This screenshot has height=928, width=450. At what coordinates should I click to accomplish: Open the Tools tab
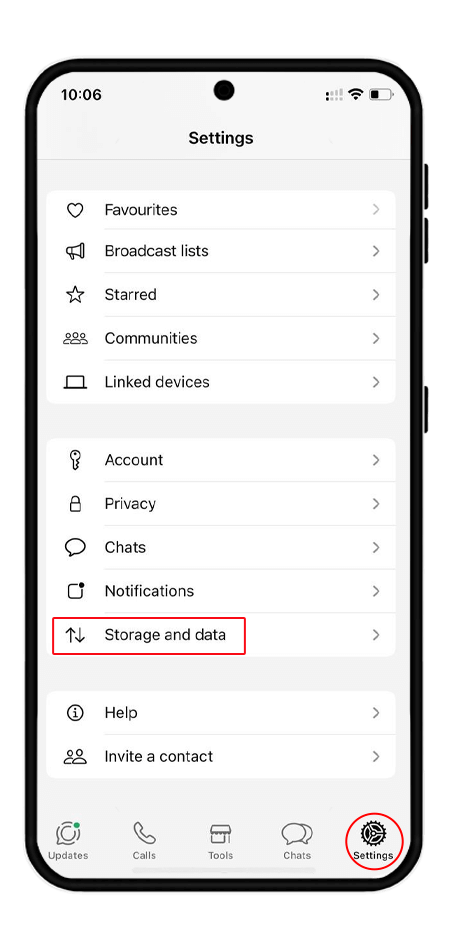click(x=220, y=840)
